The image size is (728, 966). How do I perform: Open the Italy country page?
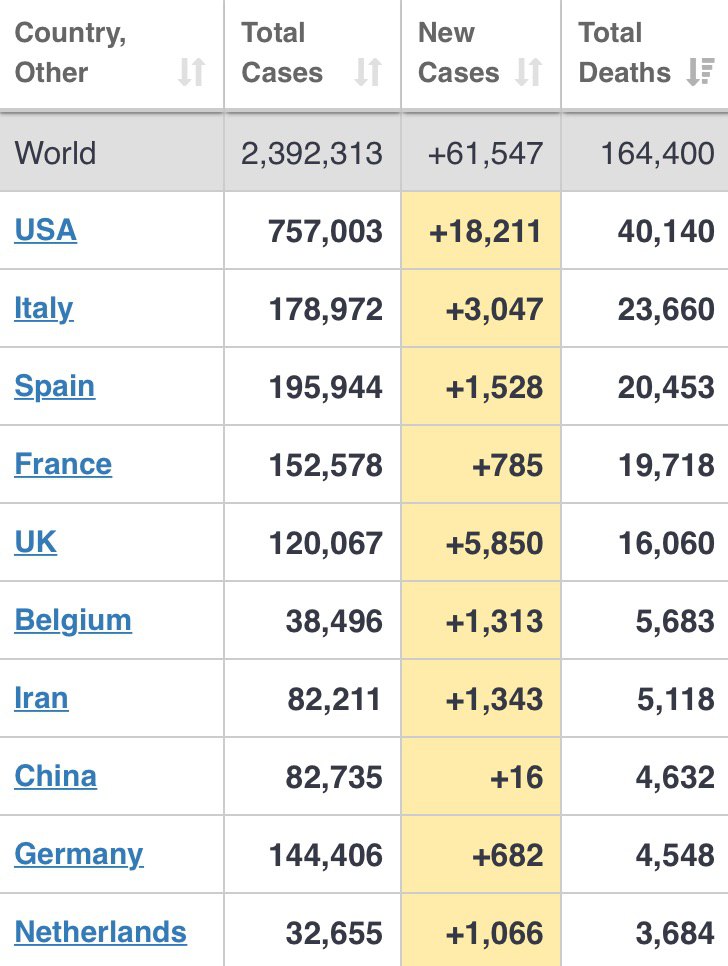[44, 309]
